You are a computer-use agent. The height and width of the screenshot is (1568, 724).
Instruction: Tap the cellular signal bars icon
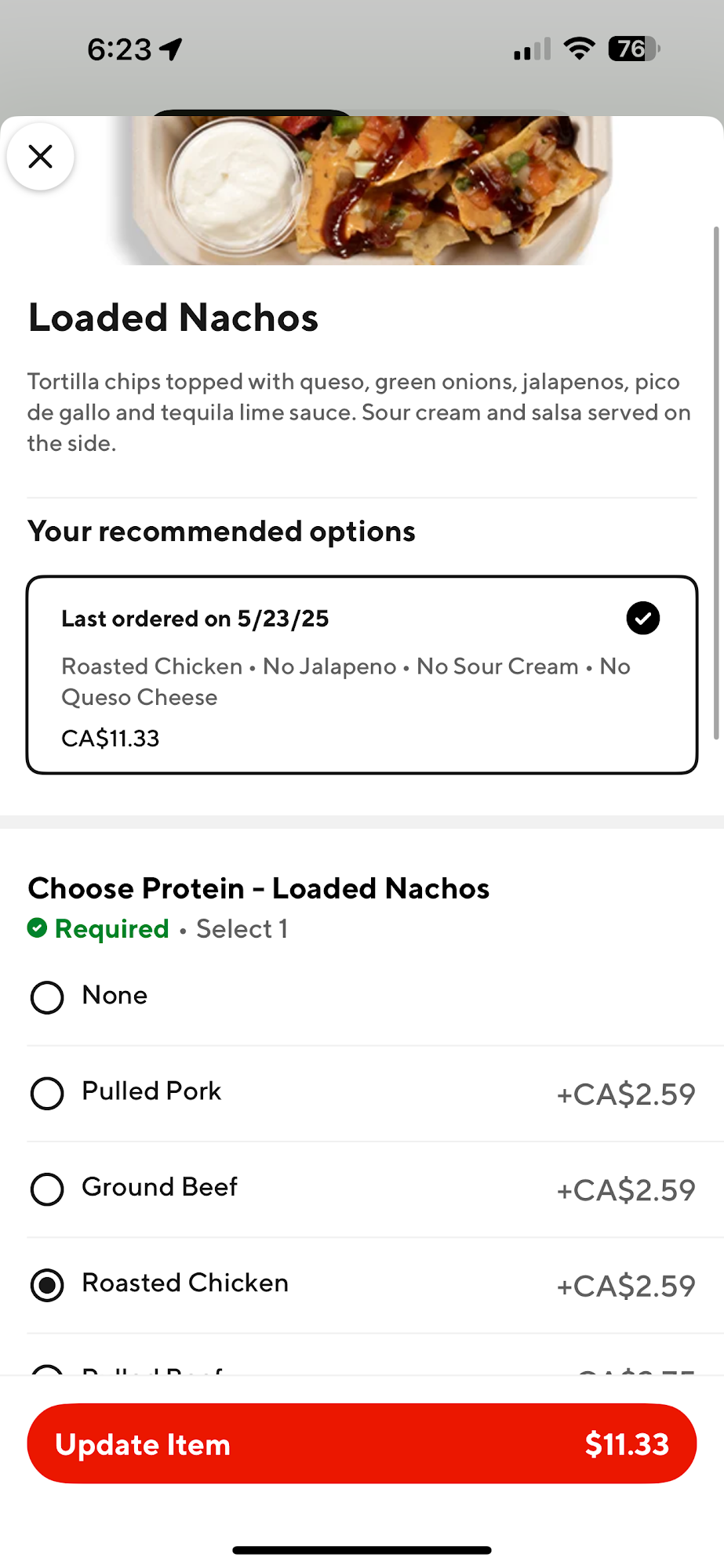(x=532, y=49)
